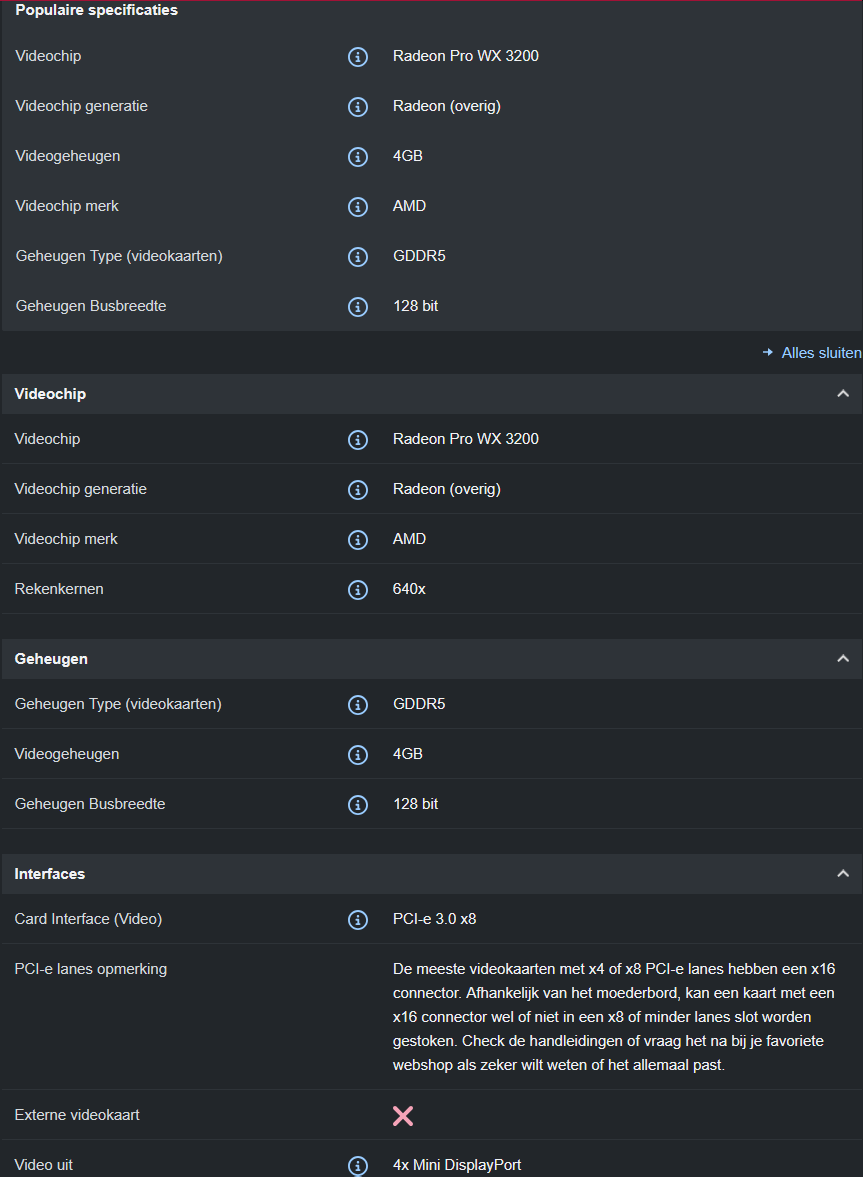Click Videogeheugen info icon under Populaire specificaties
The height and width of the screenshot is (1177, 863).
(x=358, y=157)
